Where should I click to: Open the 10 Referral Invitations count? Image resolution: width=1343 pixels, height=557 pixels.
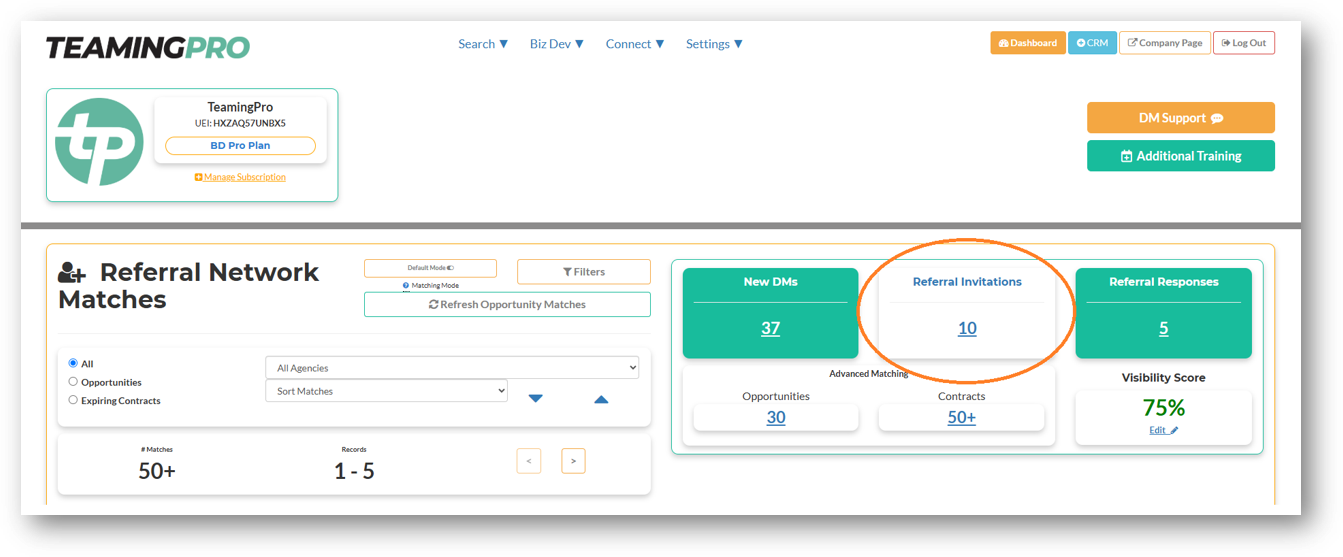(967, 328)
